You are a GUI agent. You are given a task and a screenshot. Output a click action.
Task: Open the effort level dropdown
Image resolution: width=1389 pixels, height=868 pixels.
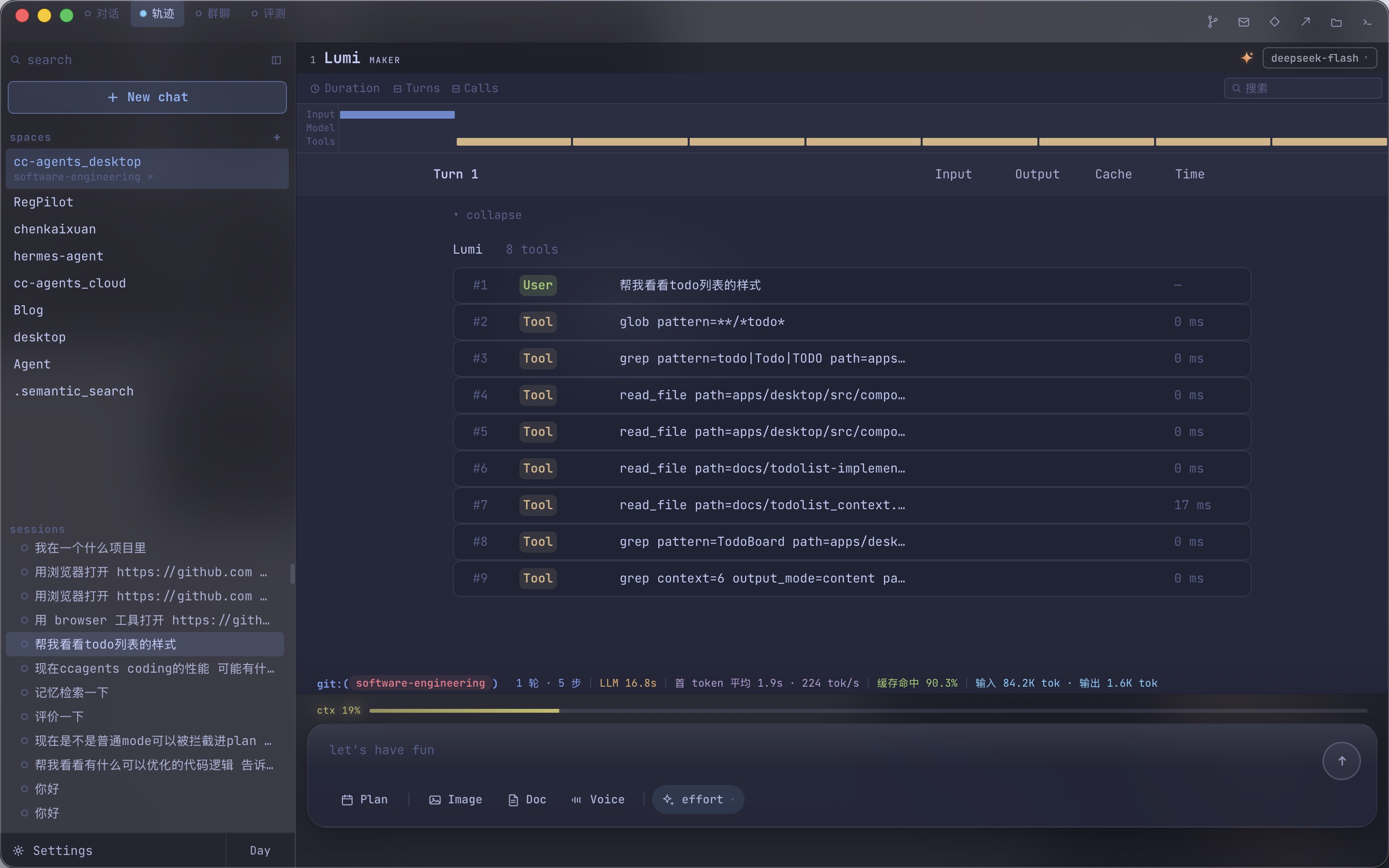coord(698,799)
